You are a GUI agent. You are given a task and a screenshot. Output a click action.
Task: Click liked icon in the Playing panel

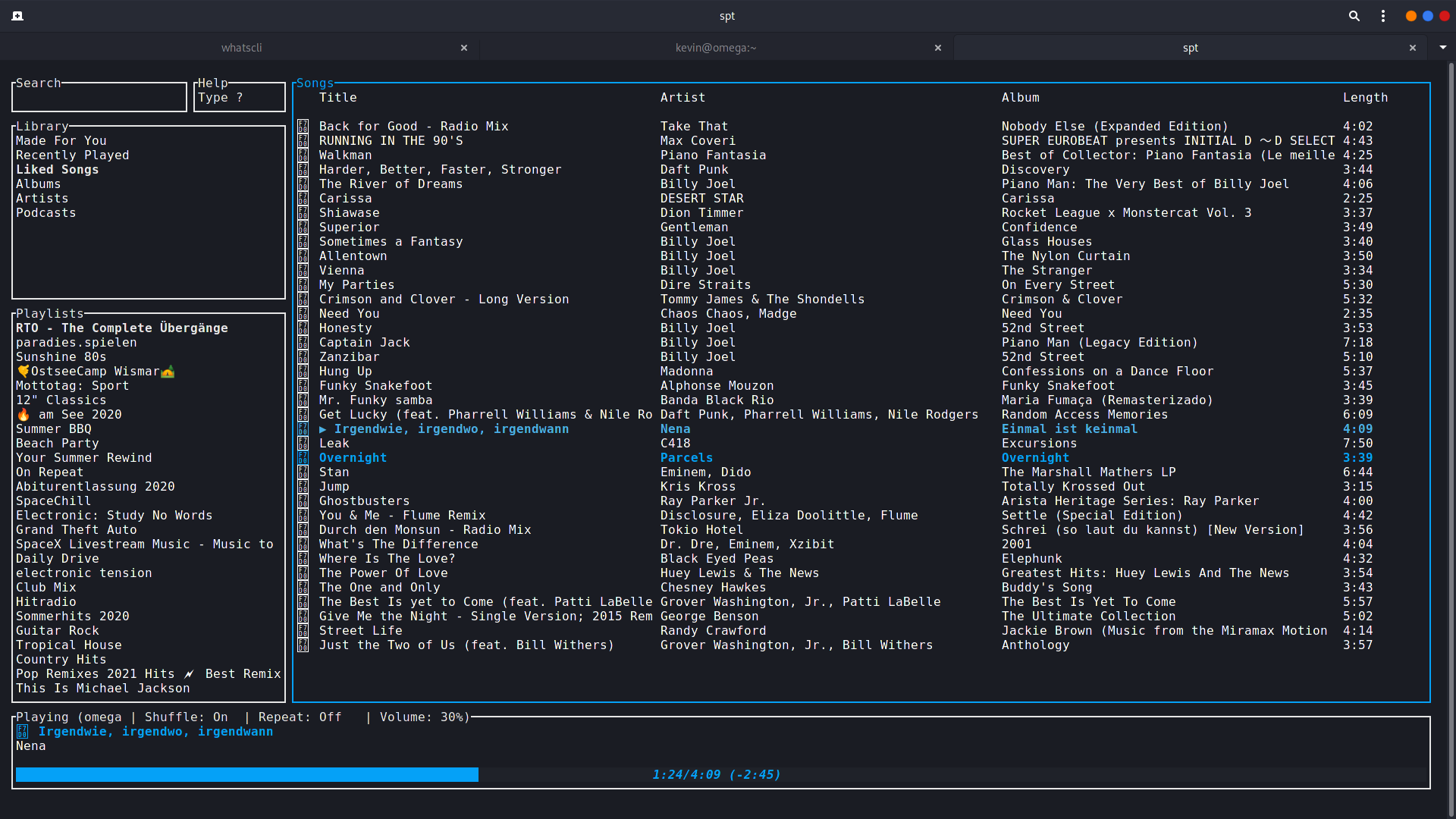click(x=23, y=732)
